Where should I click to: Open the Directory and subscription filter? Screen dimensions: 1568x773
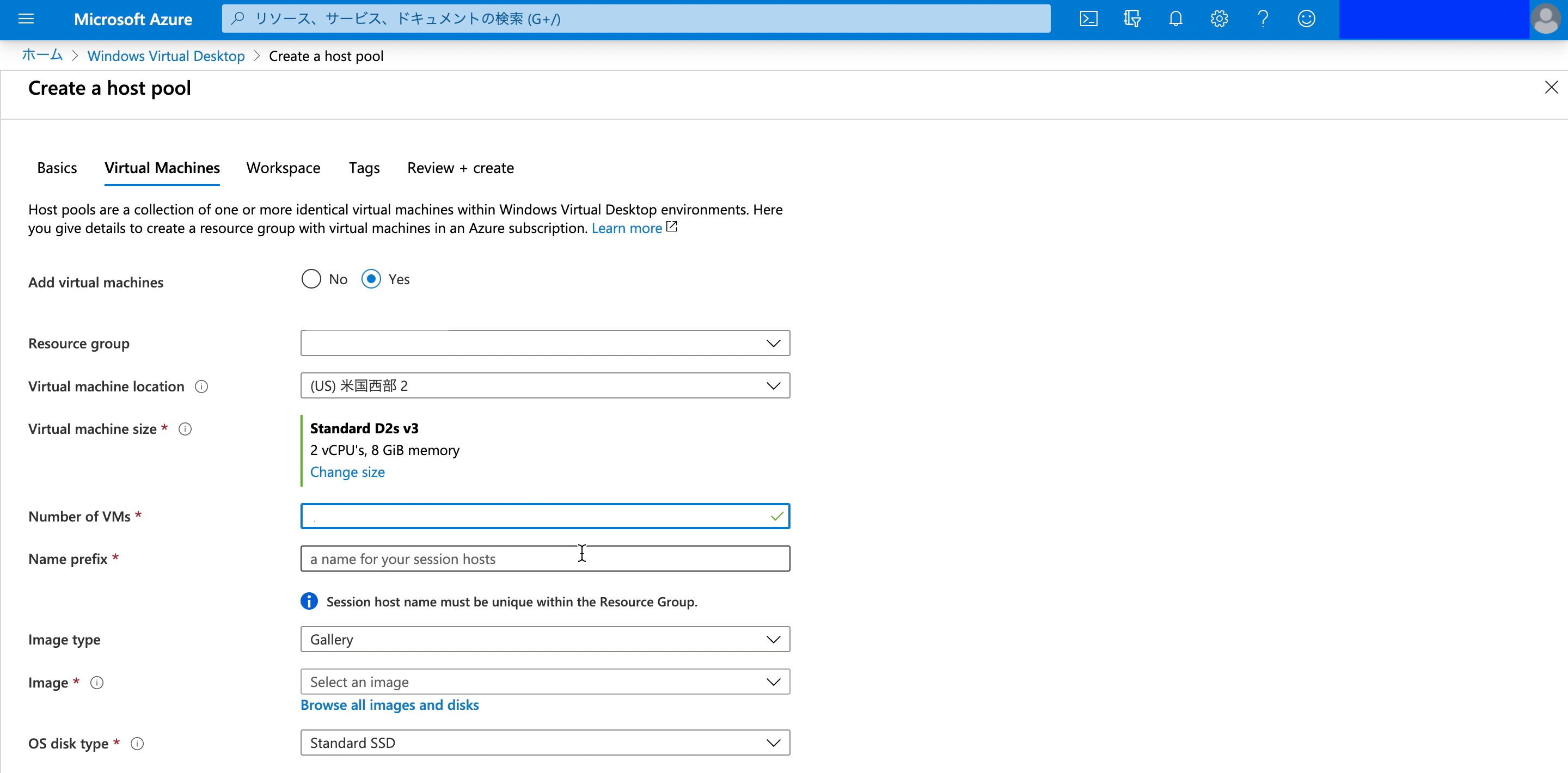[1131, 19]
